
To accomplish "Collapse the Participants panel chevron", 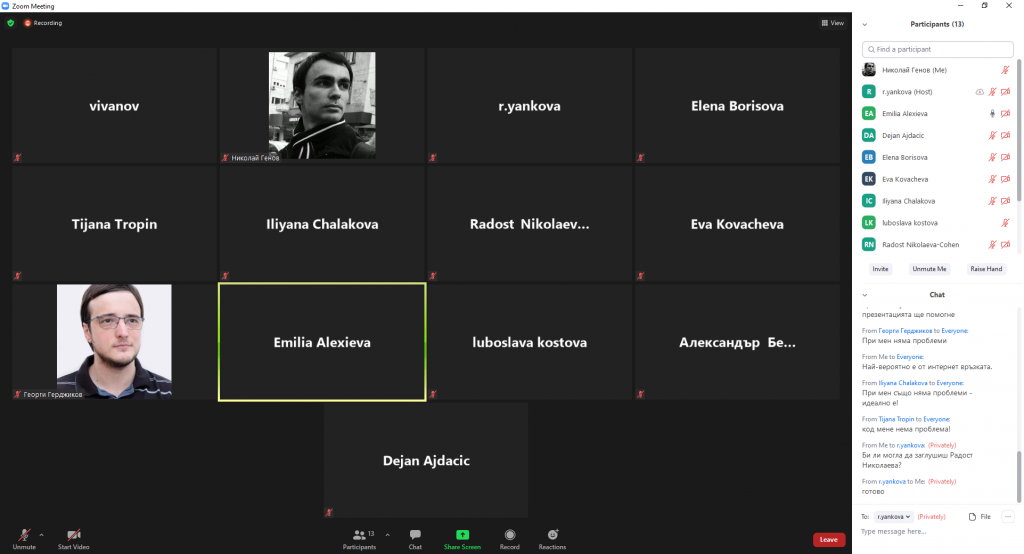I will 865,25.
